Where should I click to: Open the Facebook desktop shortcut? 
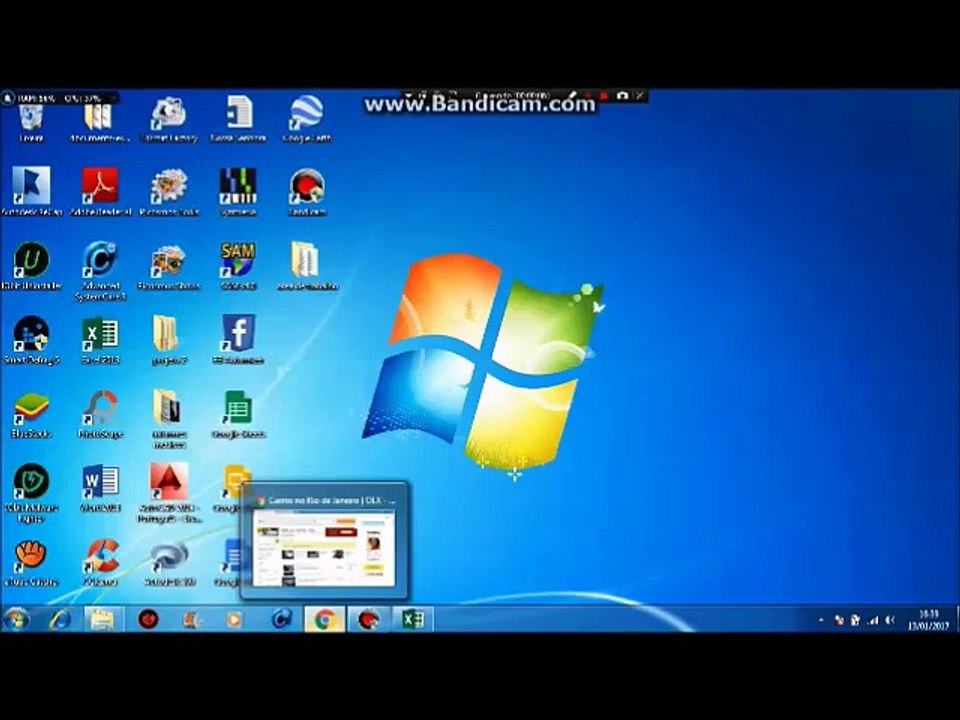click(238, 340)
